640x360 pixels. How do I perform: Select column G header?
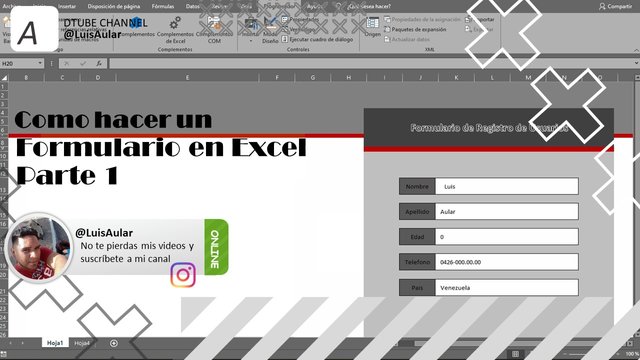click(x=313, y=78)
